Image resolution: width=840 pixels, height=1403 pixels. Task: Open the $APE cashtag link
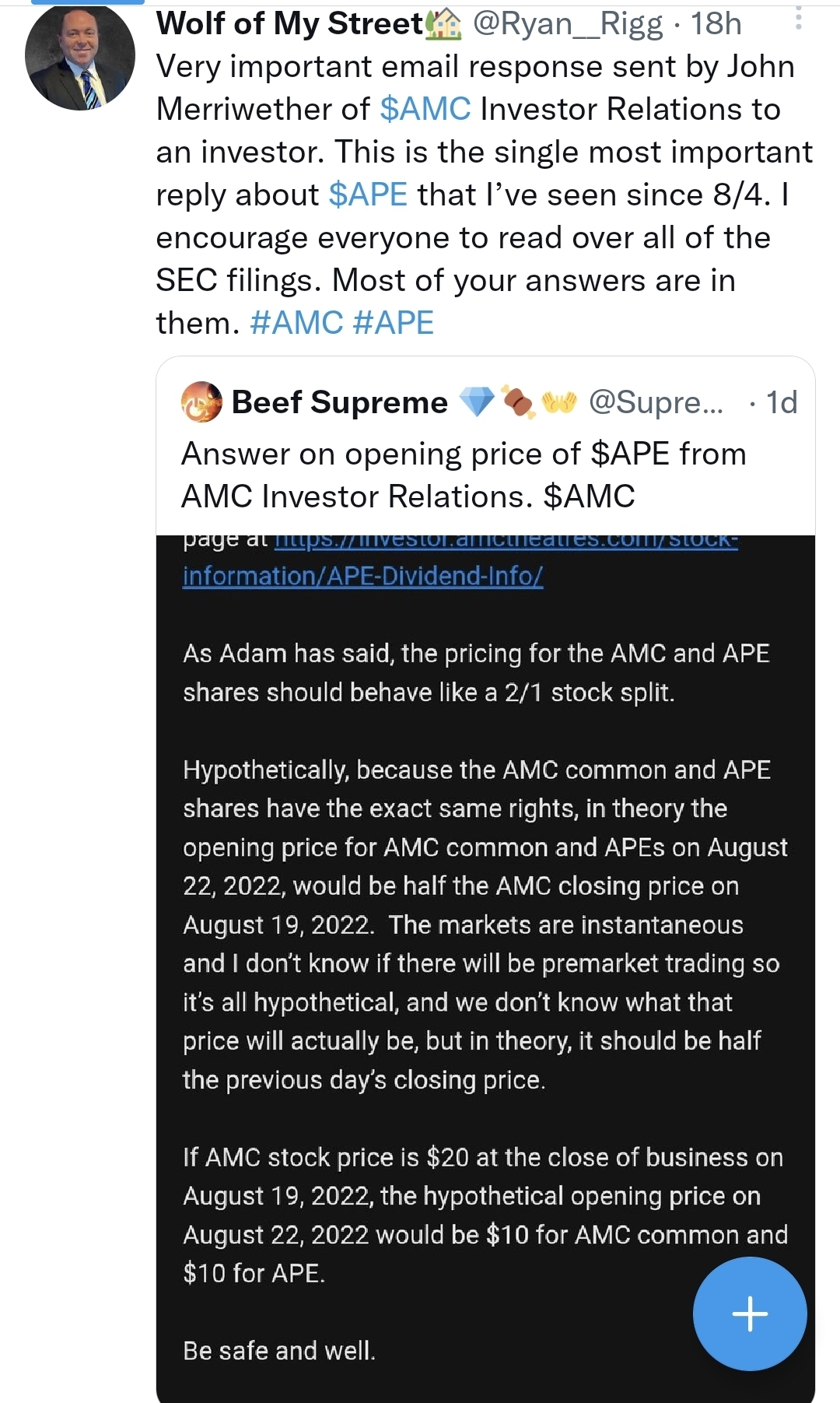pyautogui.click(x=368, y=195)
